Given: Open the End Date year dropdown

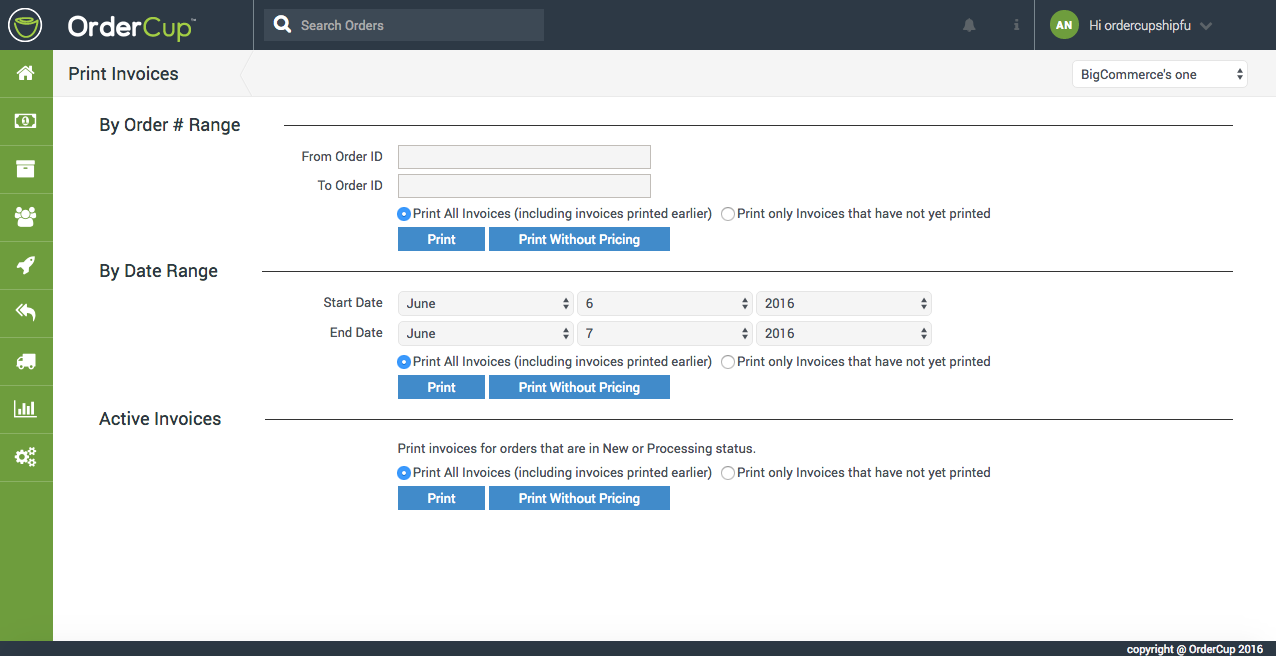Looking at the screenshot, I should tap(843, 333).
